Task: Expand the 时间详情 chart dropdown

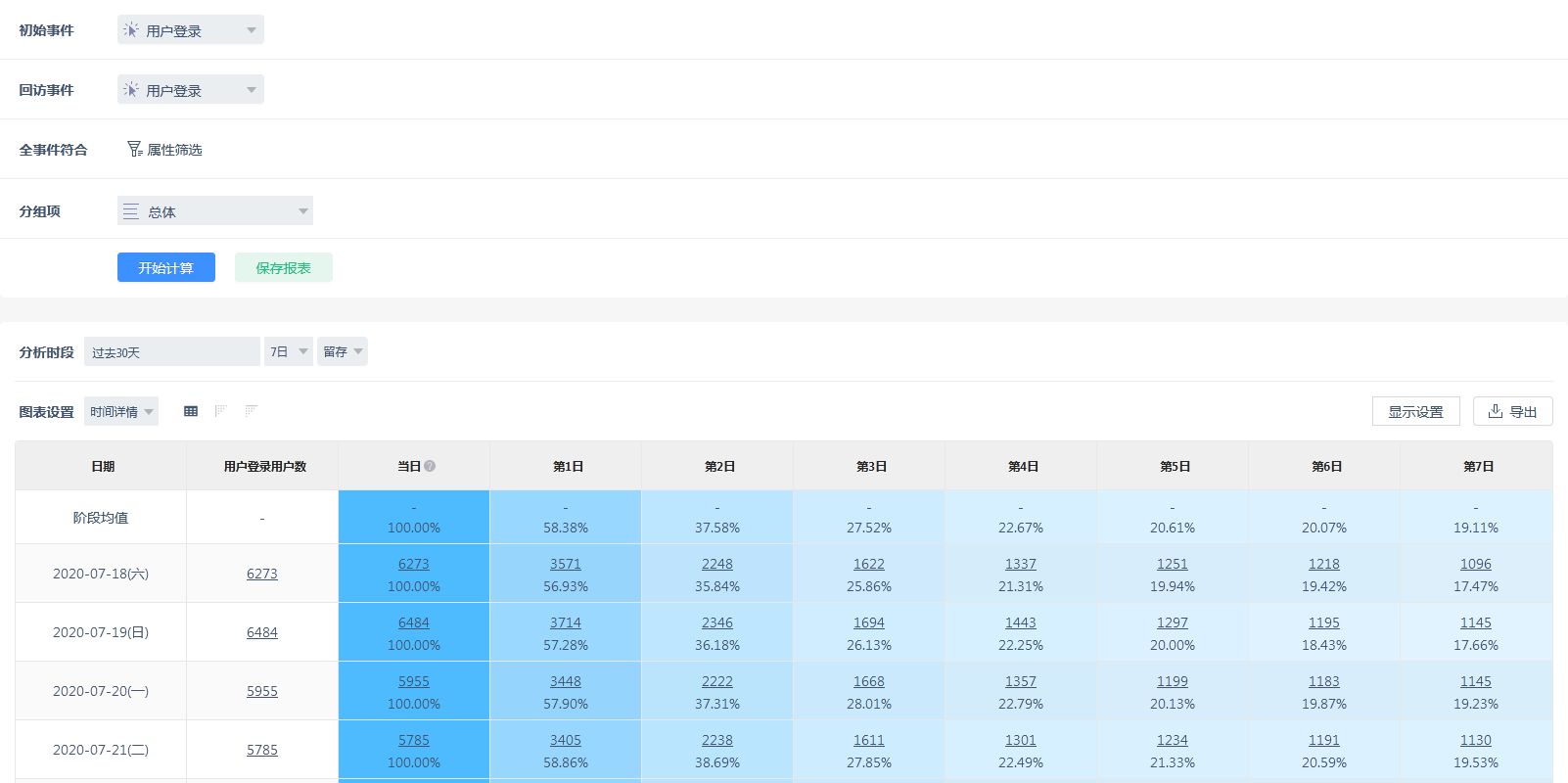Action: (121, 411)
